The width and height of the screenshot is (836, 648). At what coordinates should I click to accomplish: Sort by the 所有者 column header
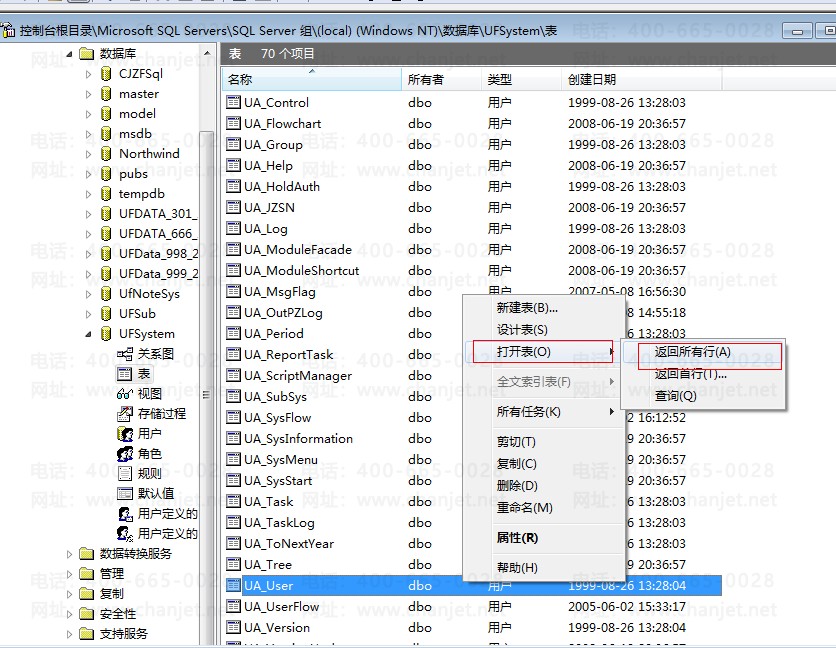point(441,79)
